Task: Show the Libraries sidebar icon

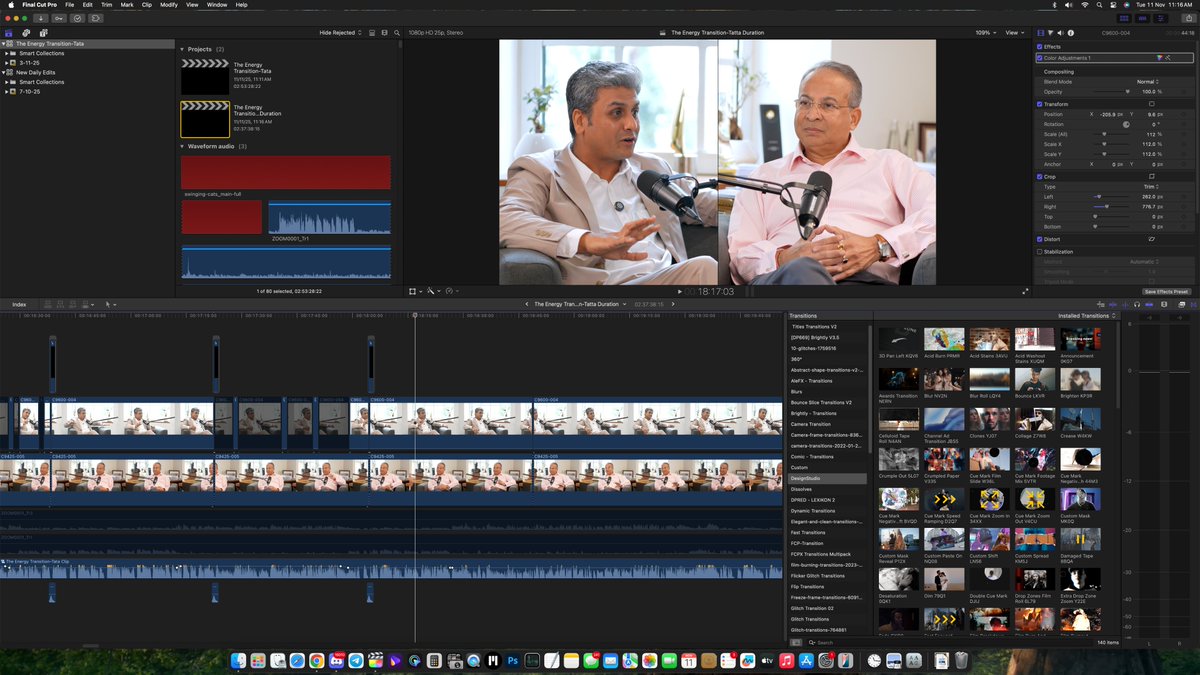Action: point(9,33)
